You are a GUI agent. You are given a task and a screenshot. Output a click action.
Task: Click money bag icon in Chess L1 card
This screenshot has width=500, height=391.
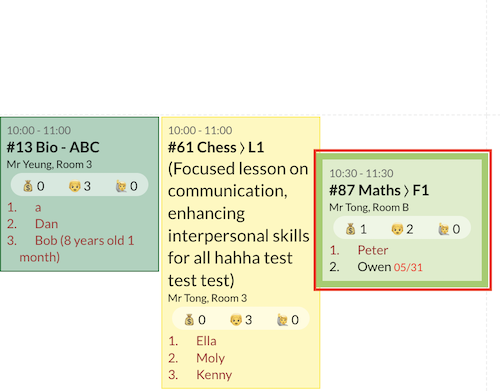189,320
